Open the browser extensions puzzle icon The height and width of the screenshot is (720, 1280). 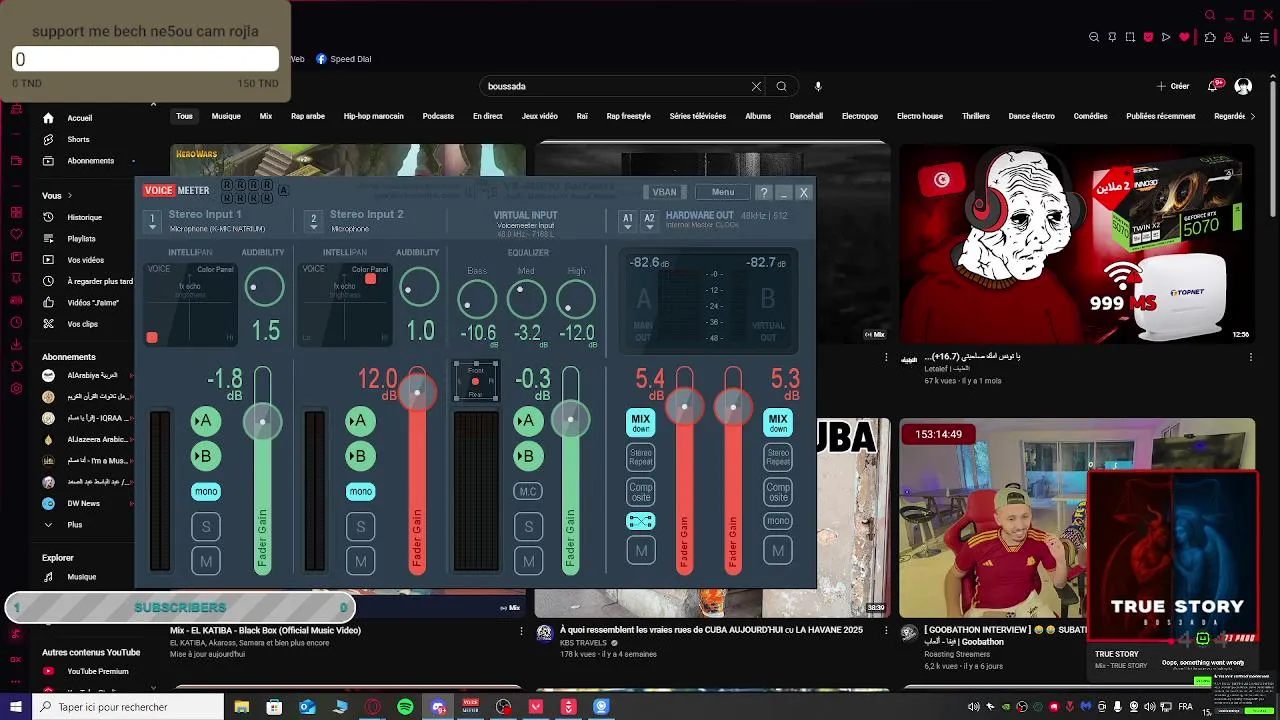(1210, 37)
